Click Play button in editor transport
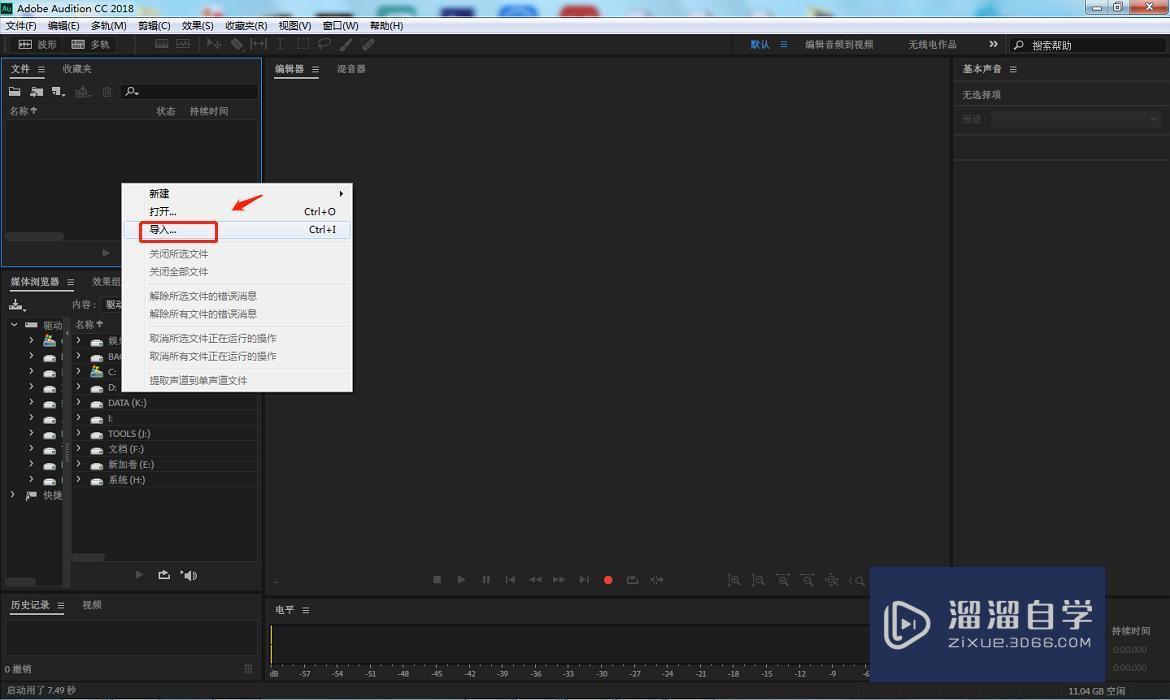 [x=461, y=580]
